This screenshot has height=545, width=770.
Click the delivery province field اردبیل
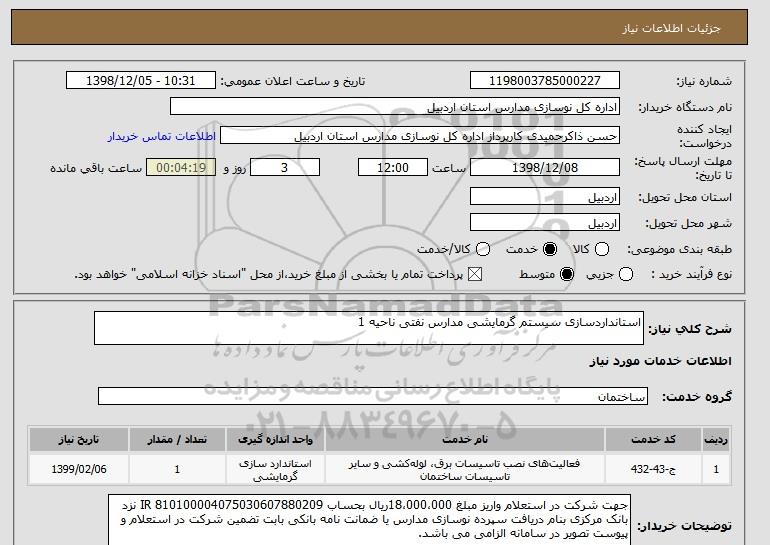click(x=545, y=196)
